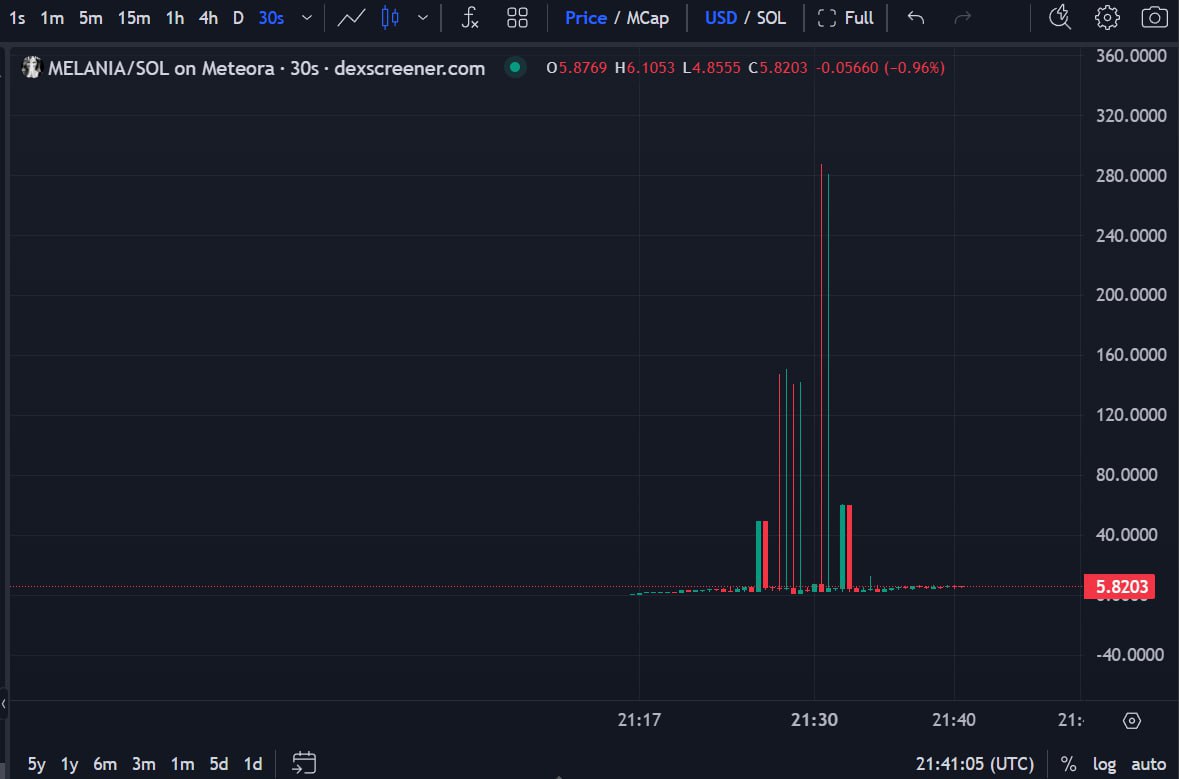Open the chart type dropdown arrow
1179x779 pixels.
423,18
